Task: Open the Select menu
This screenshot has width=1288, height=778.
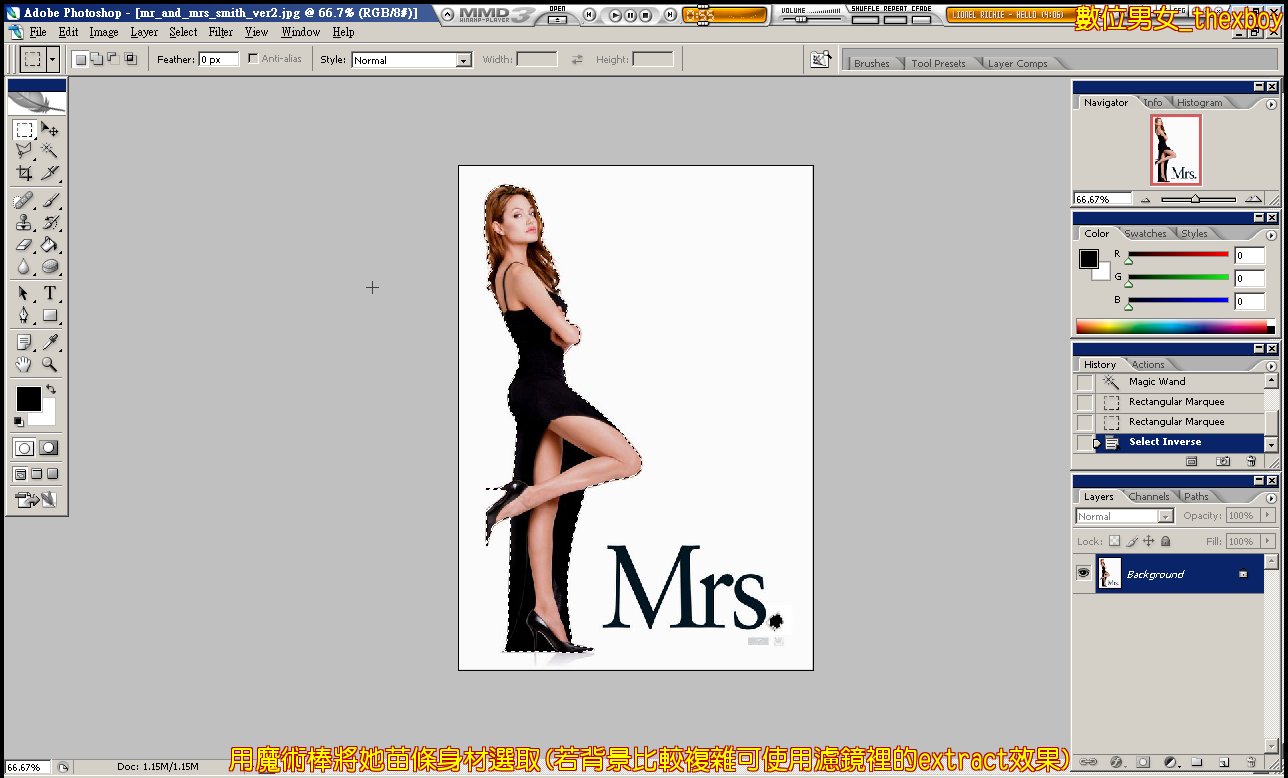Action: (183, 32)
